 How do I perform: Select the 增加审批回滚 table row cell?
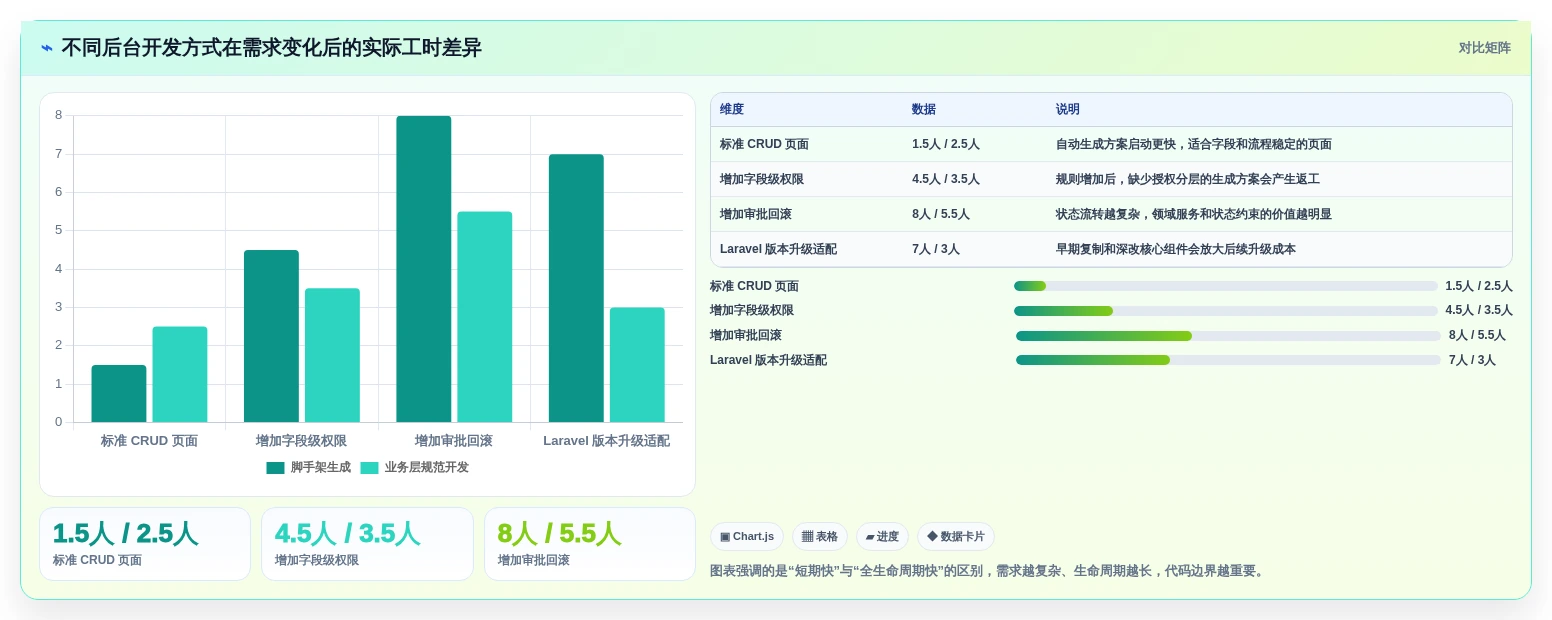pyautogui.click(x=756, y=214)
